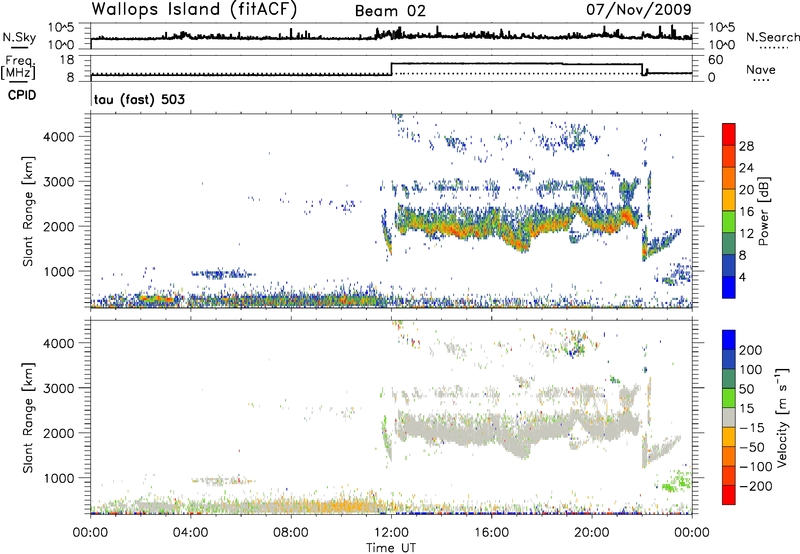
Task: Click the '60' tick on Nave axis
Action: click(715, 60)
